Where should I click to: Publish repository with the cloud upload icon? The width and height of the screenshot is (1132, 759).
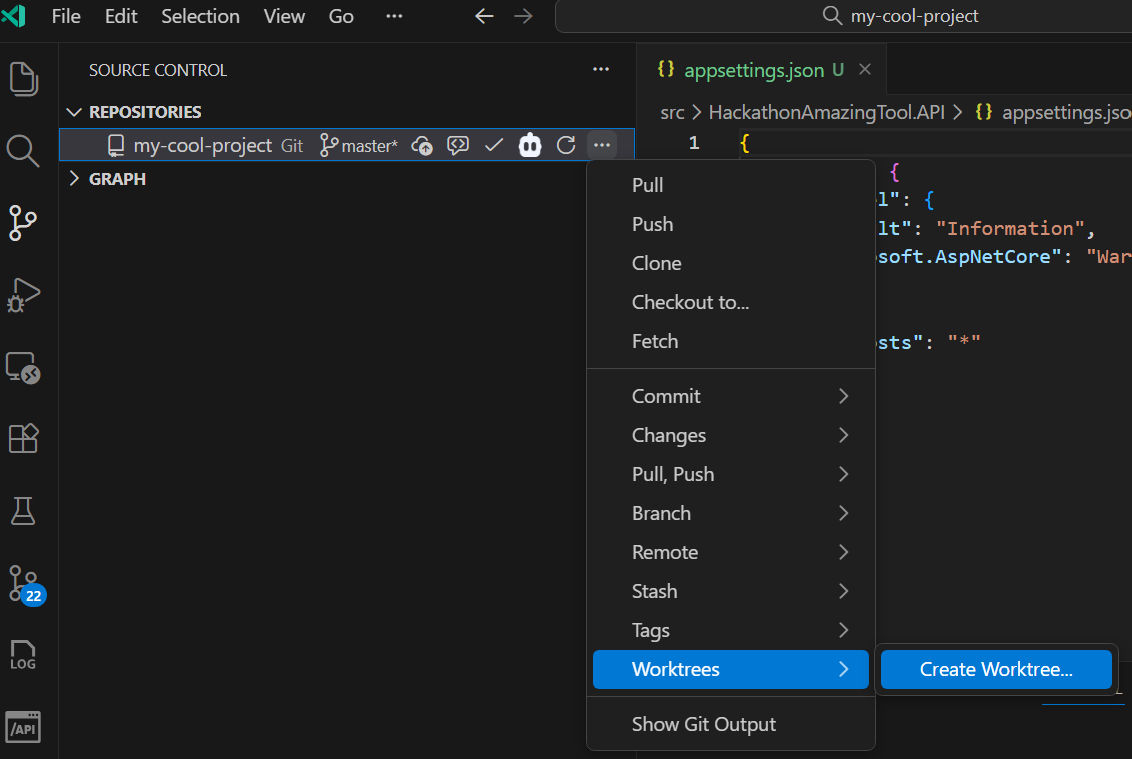[x=421, y=145]
